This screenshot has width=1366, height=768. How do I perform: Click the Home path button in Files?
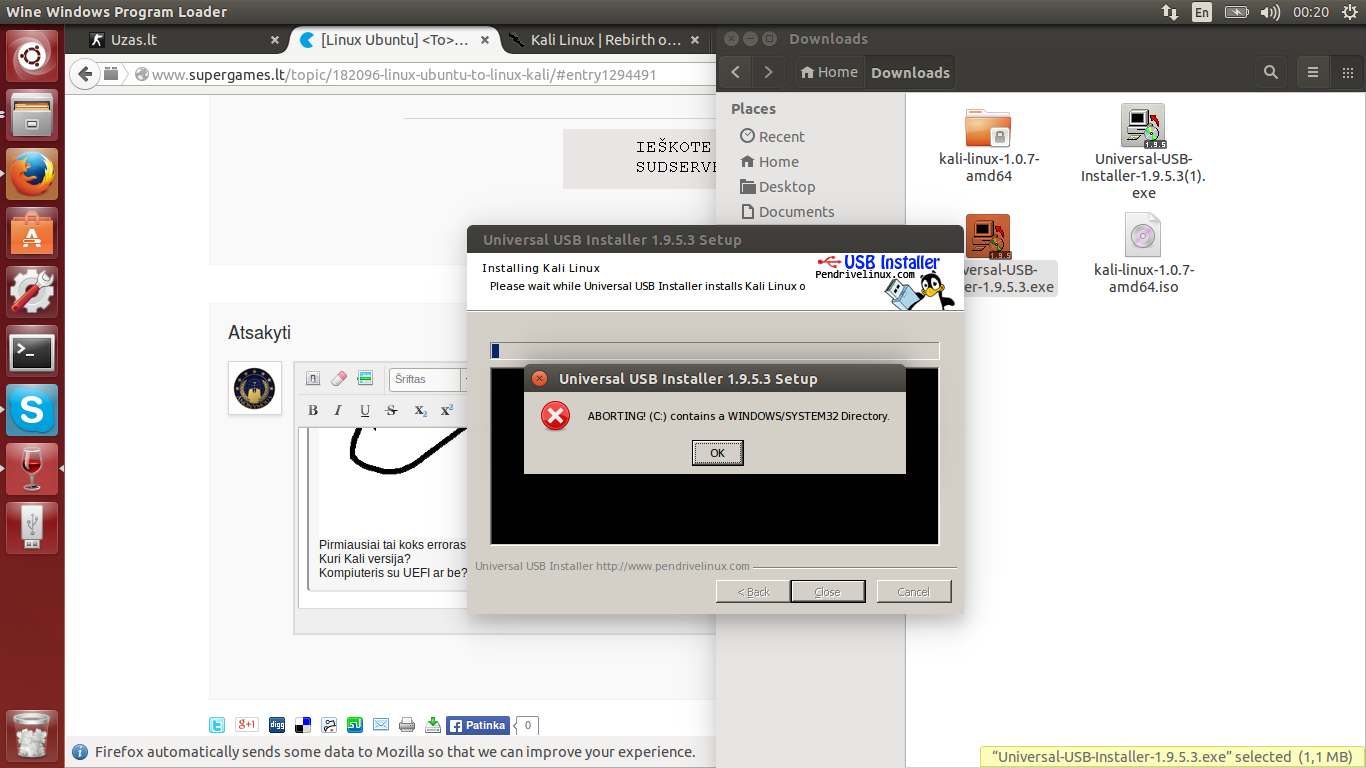coord(829,72)
